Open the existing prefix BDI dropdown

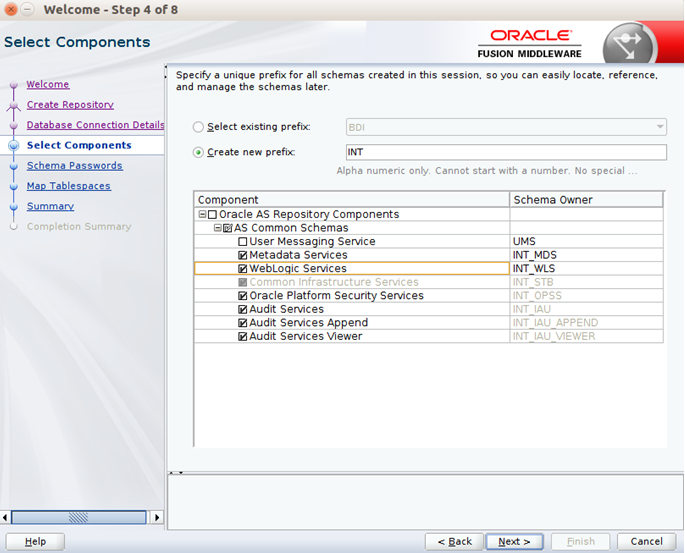point(506,127)
